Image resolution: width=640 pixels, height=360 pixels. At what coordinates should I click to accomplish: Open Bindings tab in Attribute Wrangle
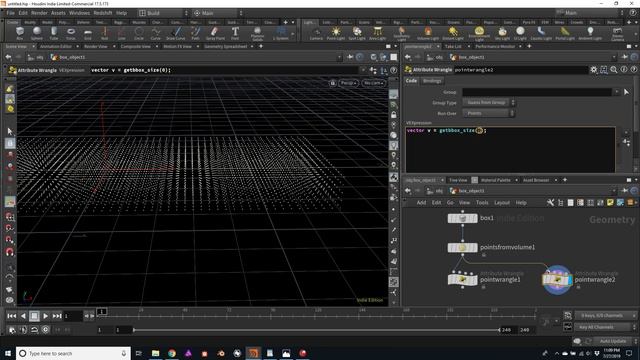(432, 81)
